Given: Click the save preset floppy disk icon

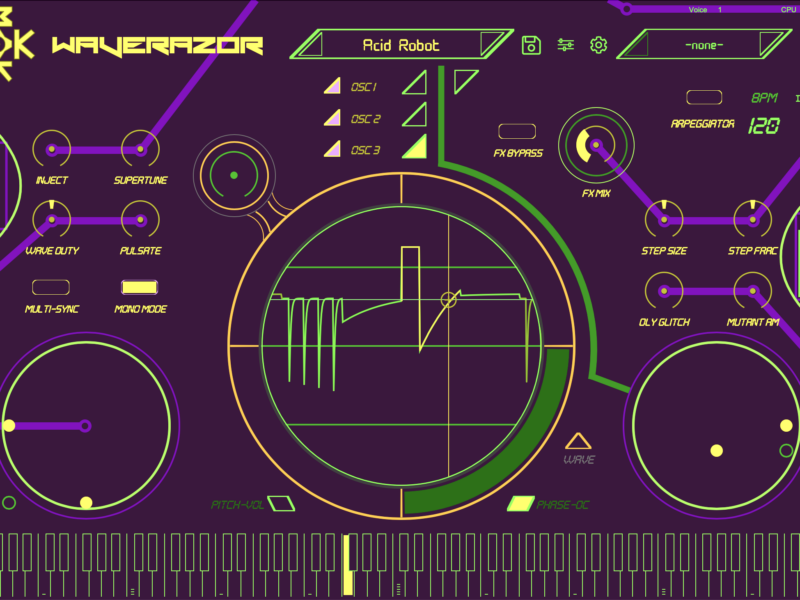Looking at the screenshot, I should point(531,45).
